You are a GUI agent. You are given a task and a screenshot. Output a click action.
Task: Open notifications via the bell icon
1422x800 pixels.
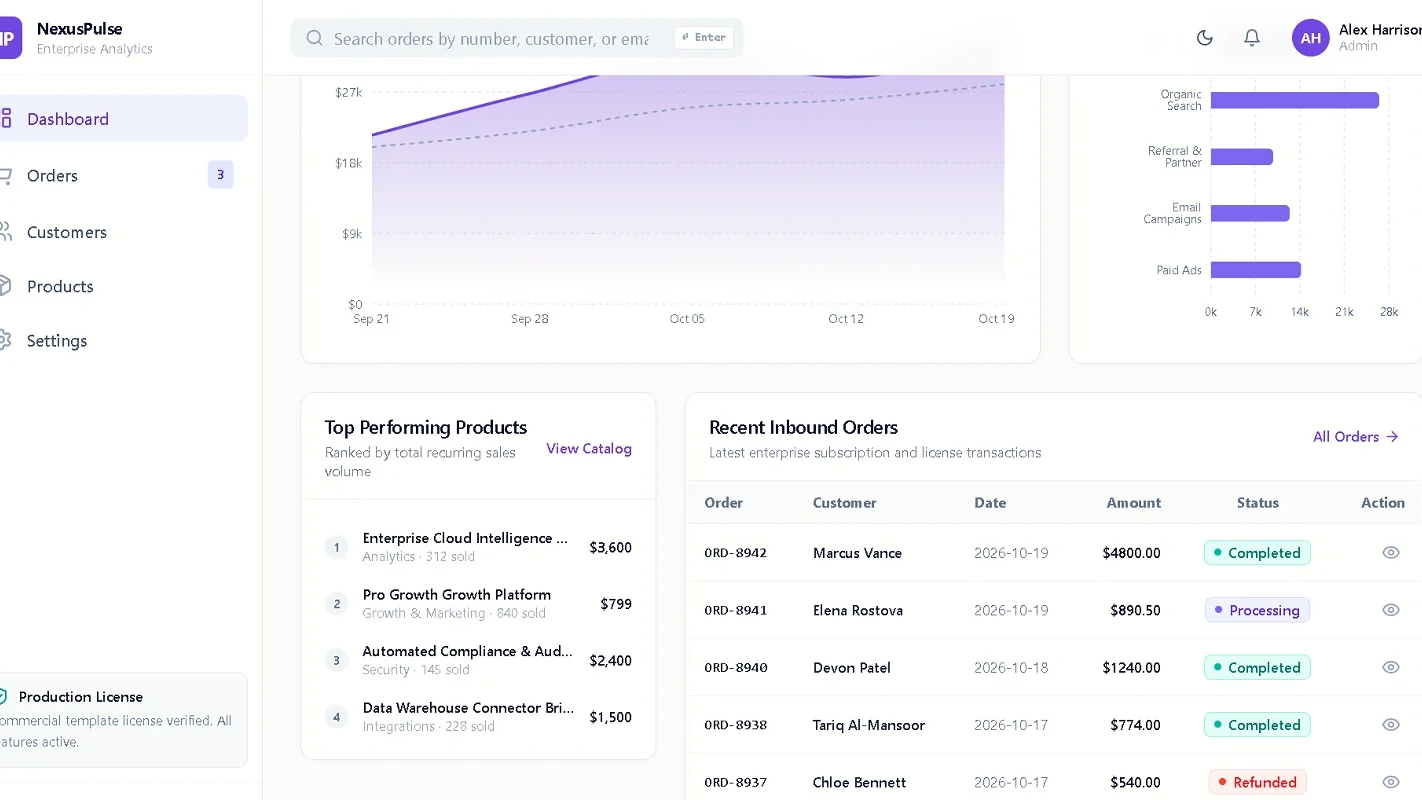[1252, 38]
